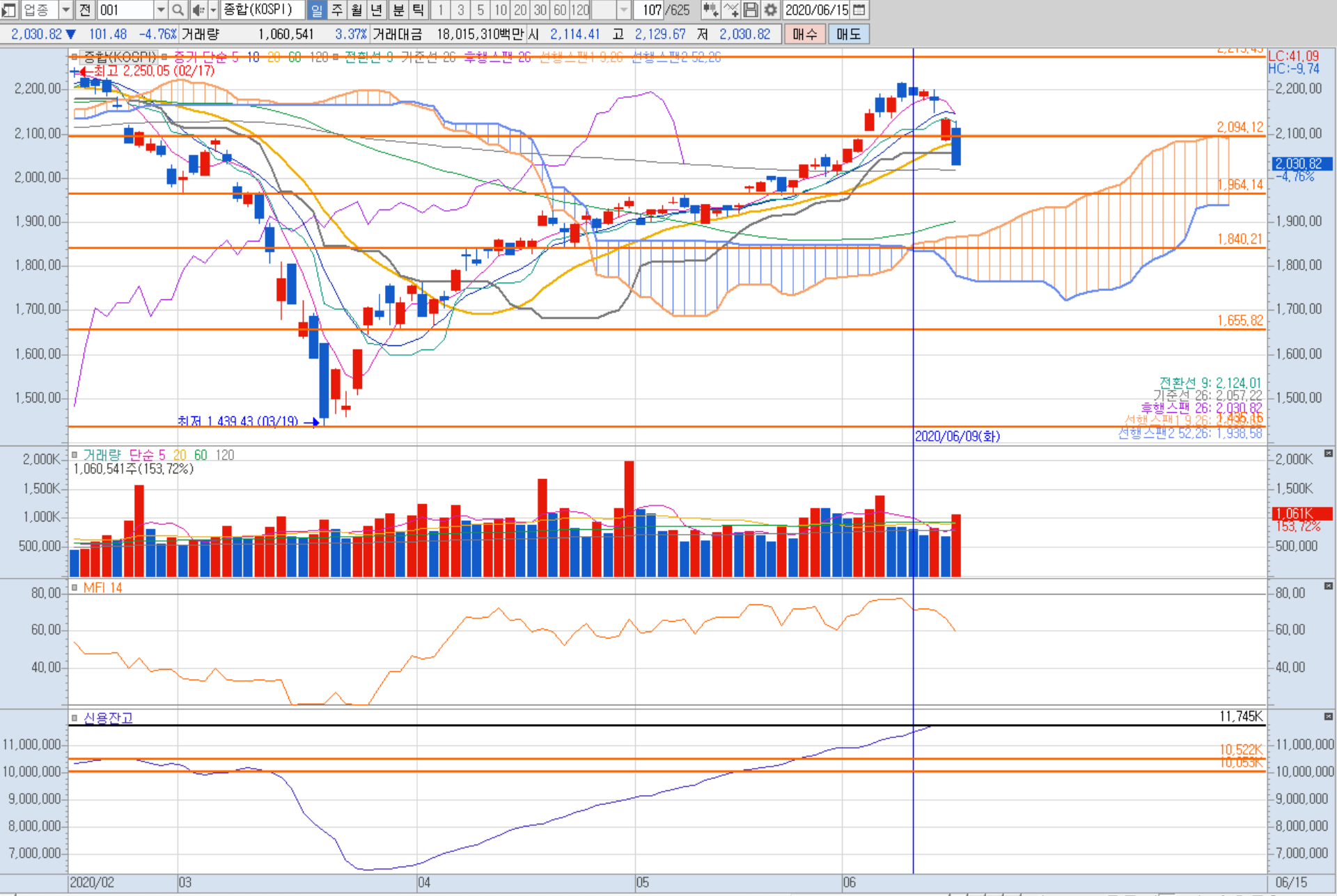
Task: Click the 107 bar count input field
Action: 650,10
